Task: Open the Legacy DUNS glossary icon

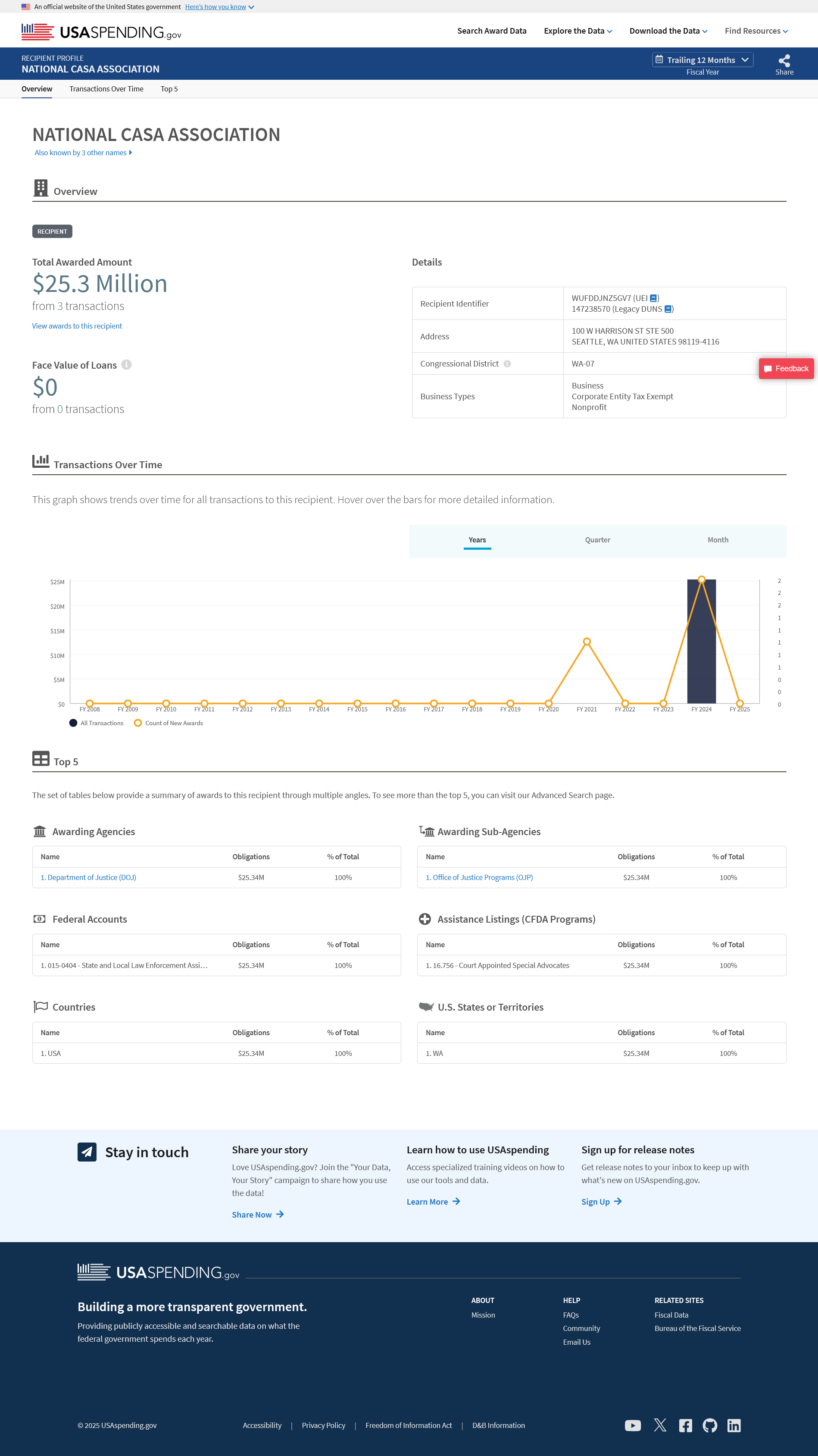Action: [x=668, y=309]
